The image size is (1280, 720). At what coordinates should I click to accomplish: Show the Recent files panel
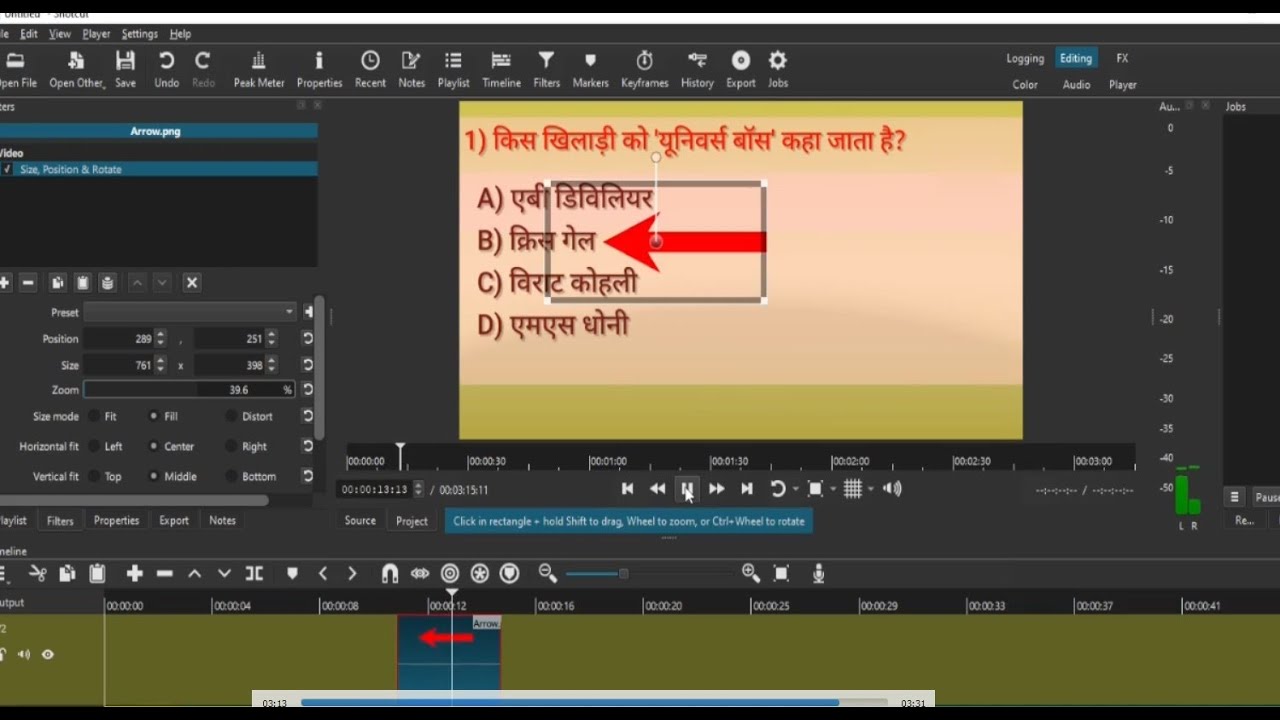coord(370,69)
